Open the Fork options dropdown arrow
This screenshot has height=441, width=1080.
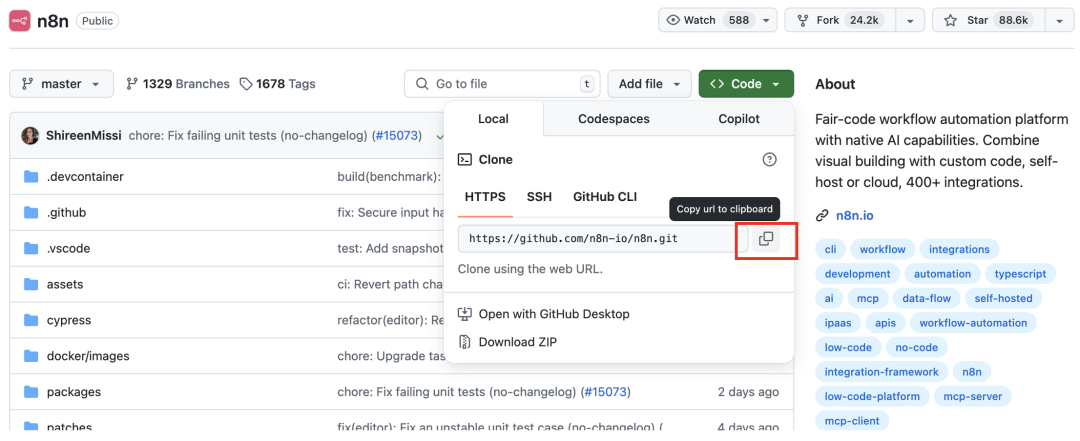911,21
